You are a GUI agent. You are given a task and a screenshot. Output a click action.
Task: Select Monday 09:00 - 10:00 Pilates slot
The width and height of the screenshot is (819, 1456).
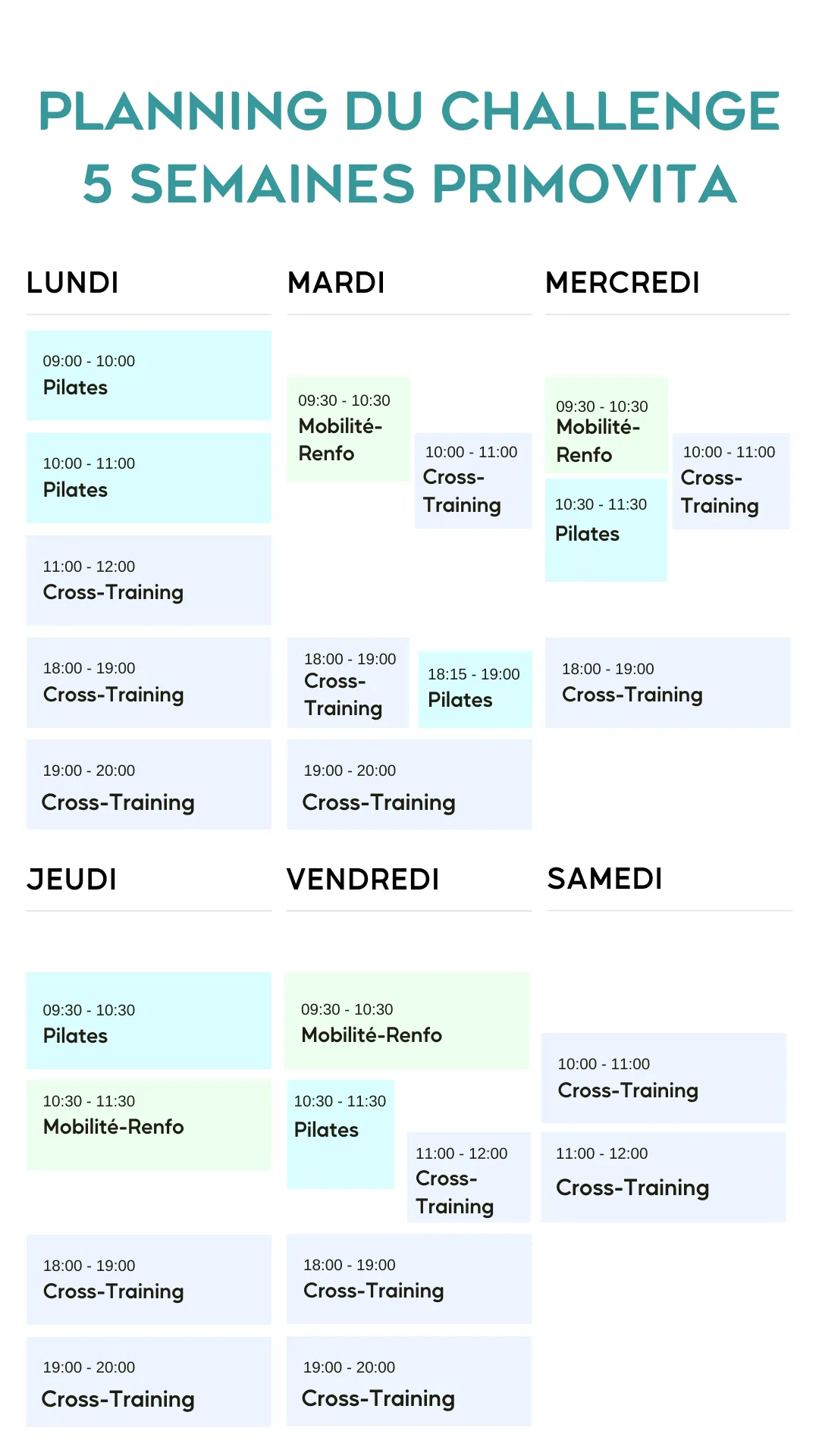(149, 375)
